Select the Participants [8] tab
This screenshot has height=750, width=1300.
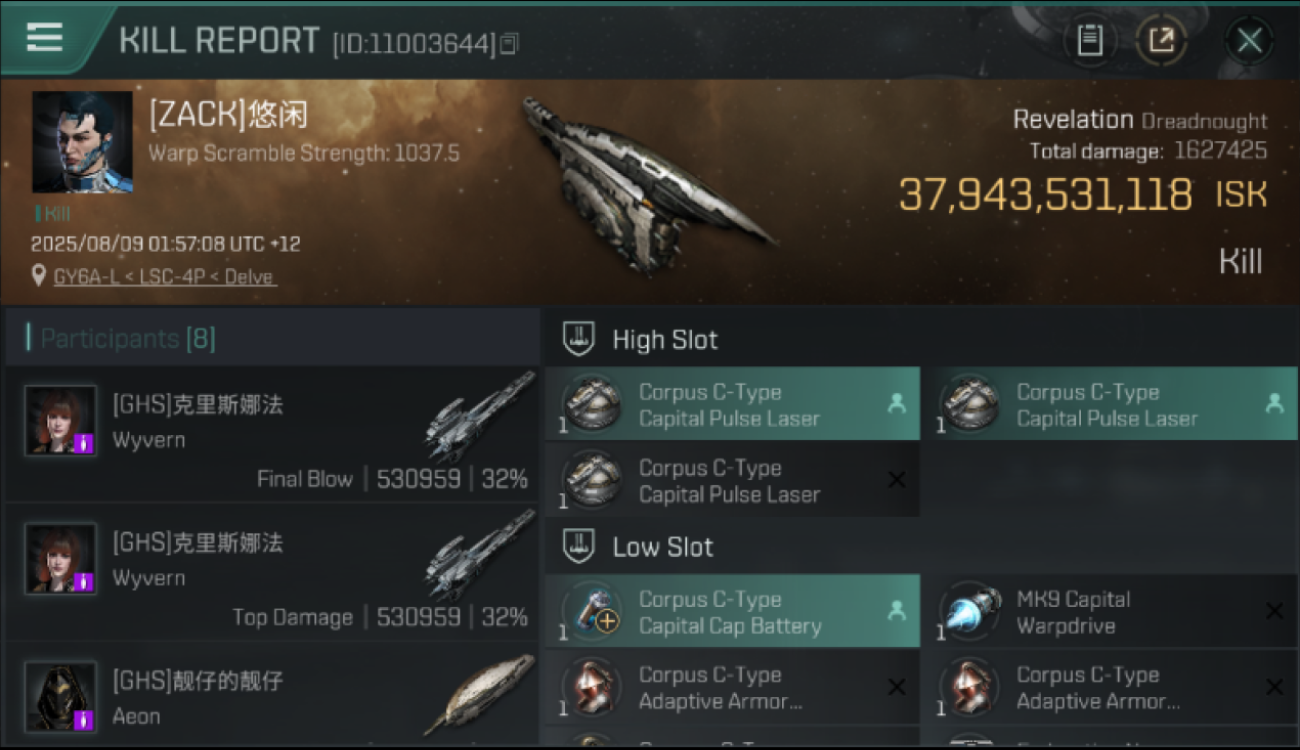coord(127,338)
